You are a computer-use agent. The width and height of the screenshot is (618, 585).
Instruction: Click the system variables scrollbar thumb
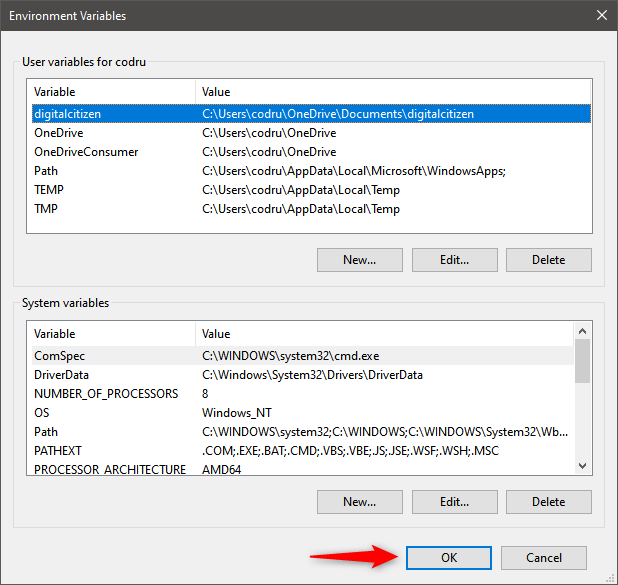pos(582,361)
